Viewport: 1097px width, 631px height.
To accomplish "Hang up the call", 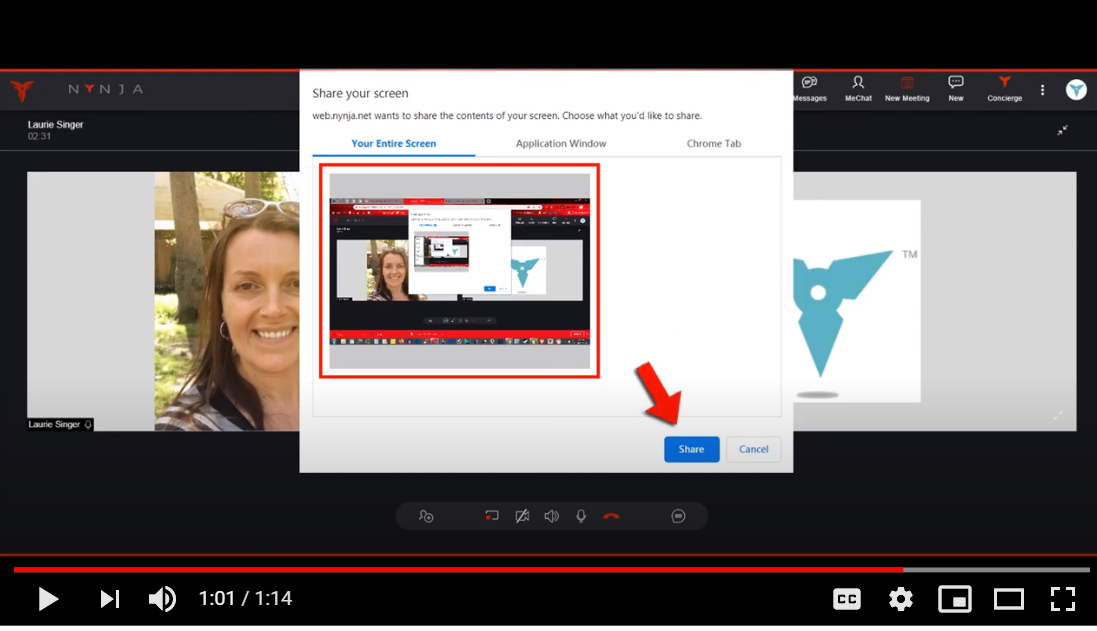I will click(610, 516).
